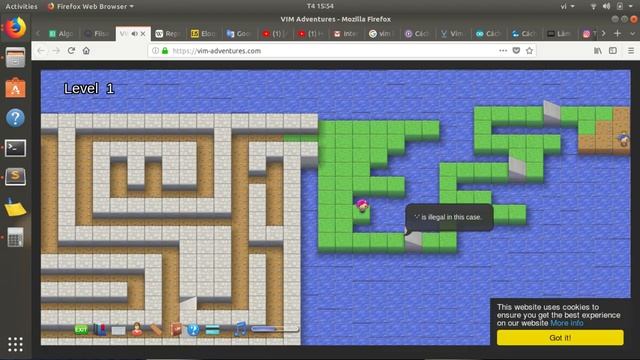Dismiss cookie notice with Got it!
This screenshot has height=360, width=640.
[560, 338]
